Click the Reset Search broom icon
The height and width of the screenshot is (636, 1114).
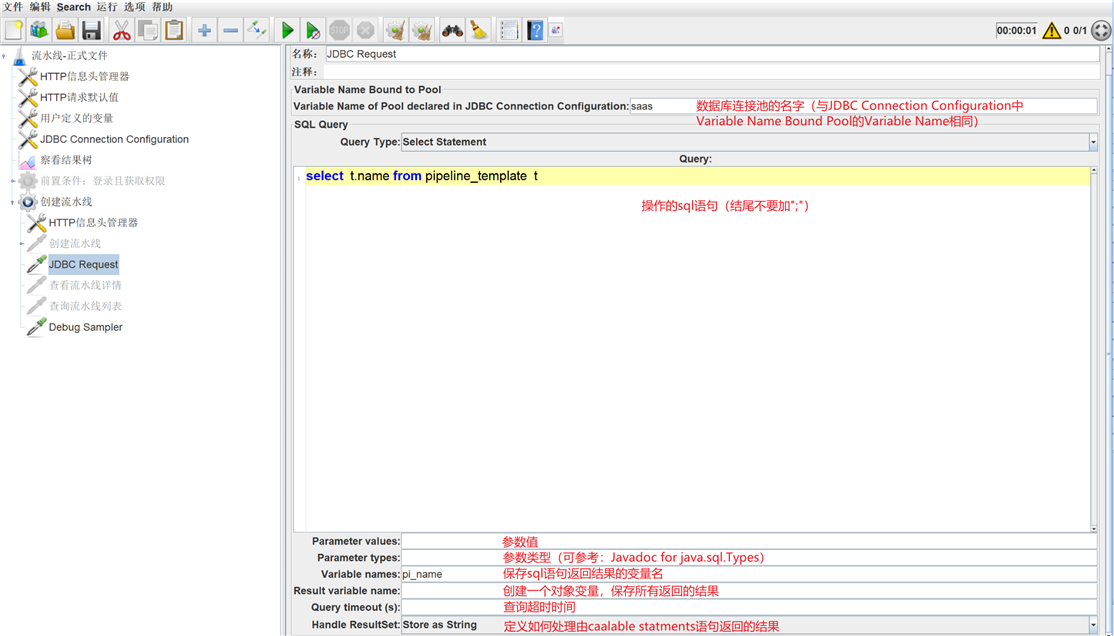pos(479,31)
